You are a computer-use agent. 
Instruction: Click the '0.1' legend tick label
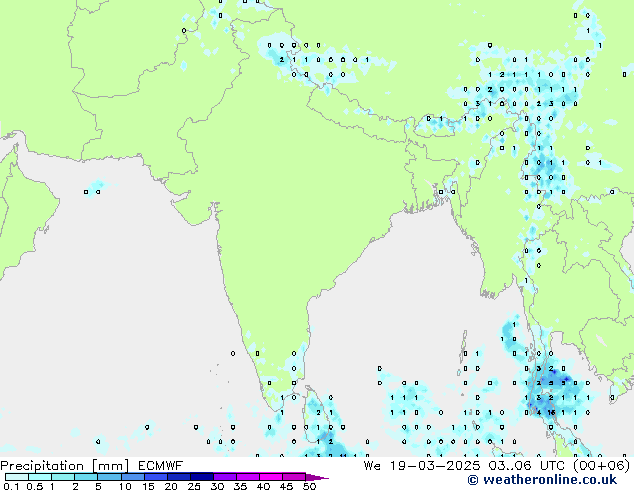[x=10, y=486]
